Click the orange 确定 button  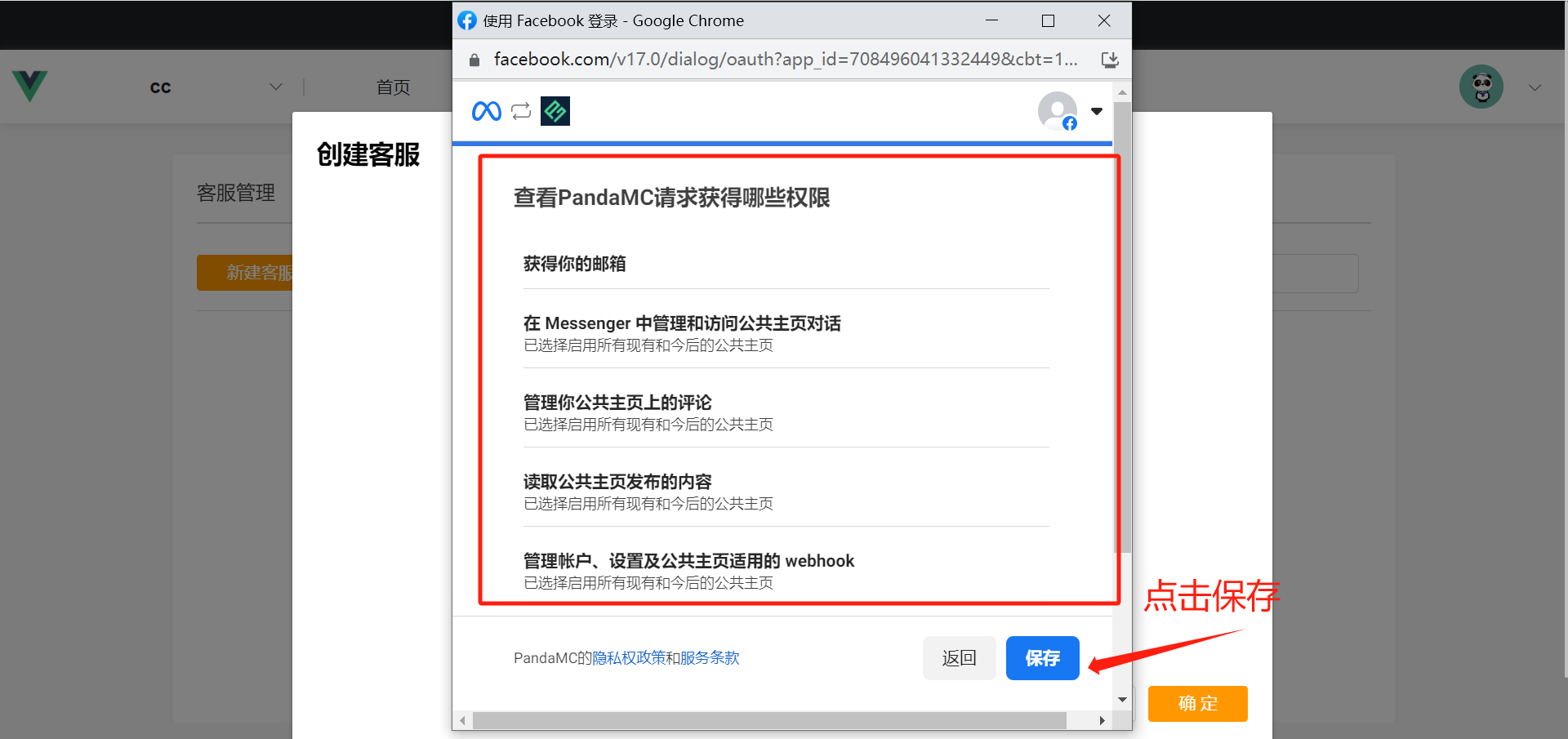point(1197,703)
